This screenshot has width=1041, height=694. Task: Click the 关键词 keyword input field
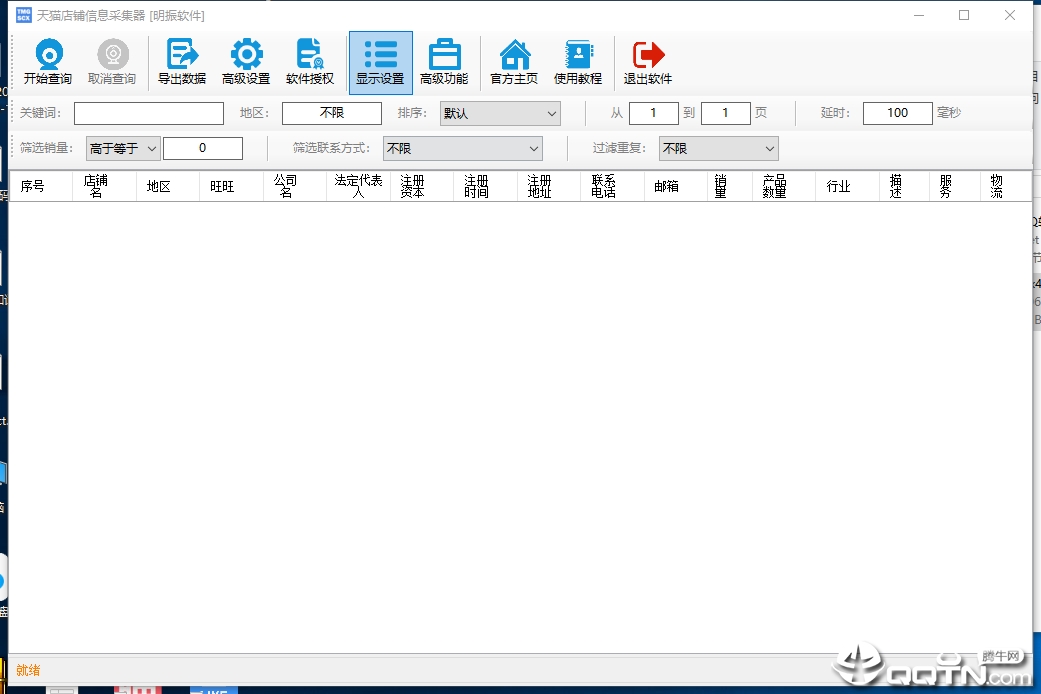coord(149,114)
